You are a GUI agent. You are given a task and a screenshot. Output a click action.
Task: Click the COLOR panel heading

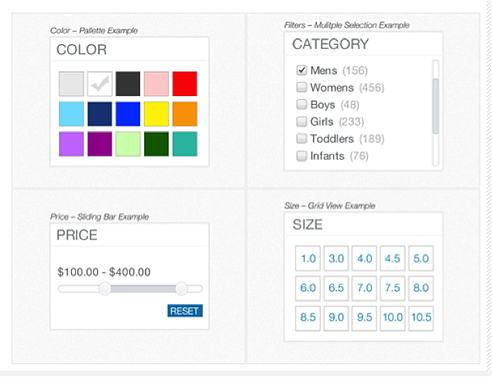pyautogui.click(x=82, y=50)
